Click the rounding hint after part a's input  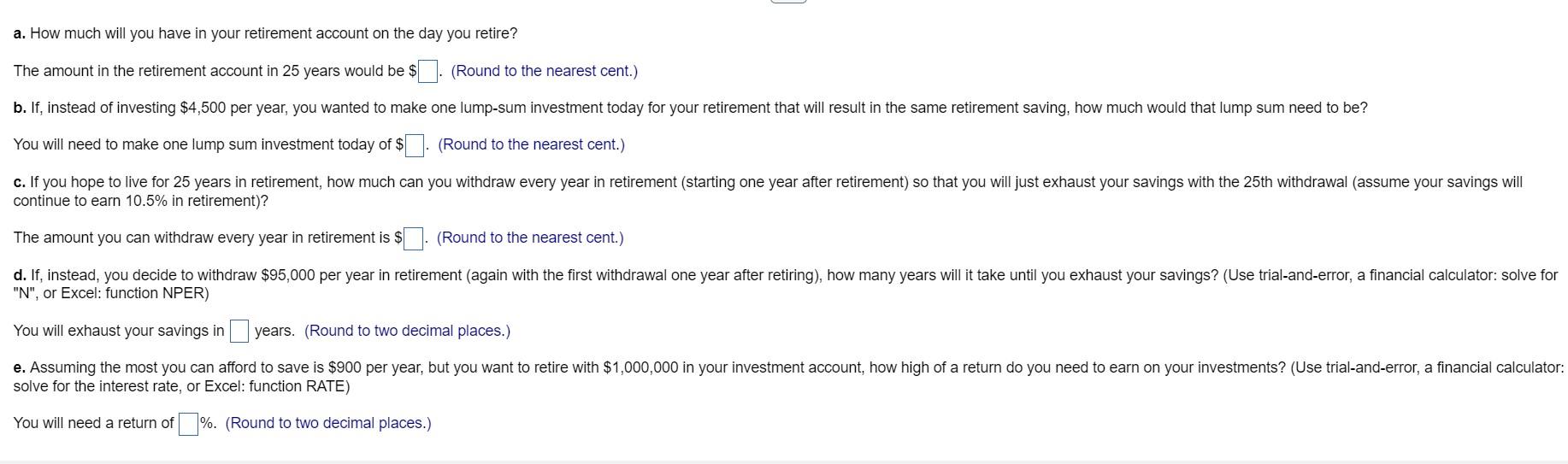544,71
